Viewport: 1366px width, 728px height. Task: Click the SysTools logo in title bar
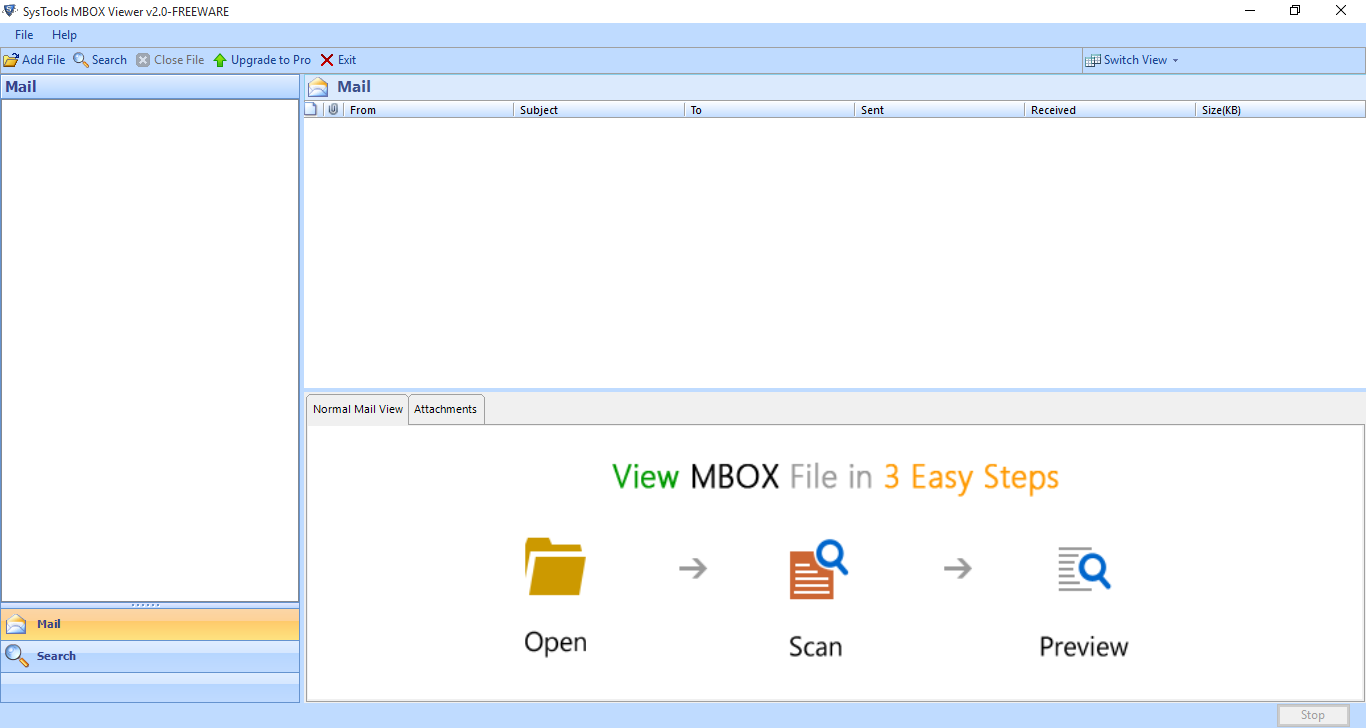[11, 11]
